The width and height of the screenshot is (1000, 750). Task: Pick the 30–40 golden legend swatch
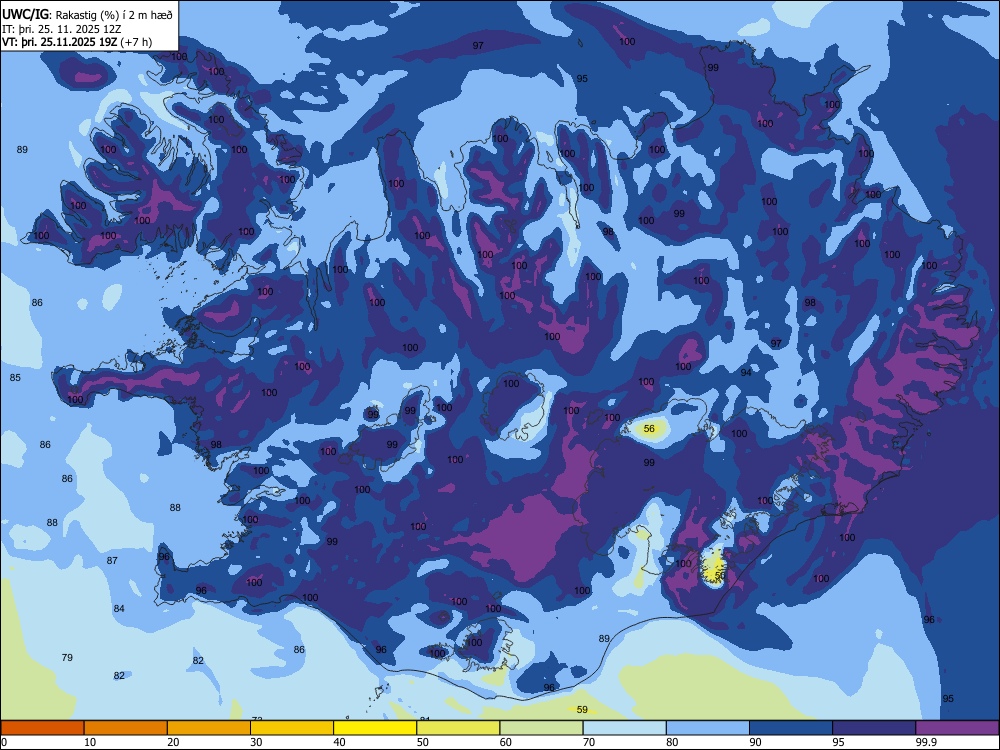(x=292, y=728)
